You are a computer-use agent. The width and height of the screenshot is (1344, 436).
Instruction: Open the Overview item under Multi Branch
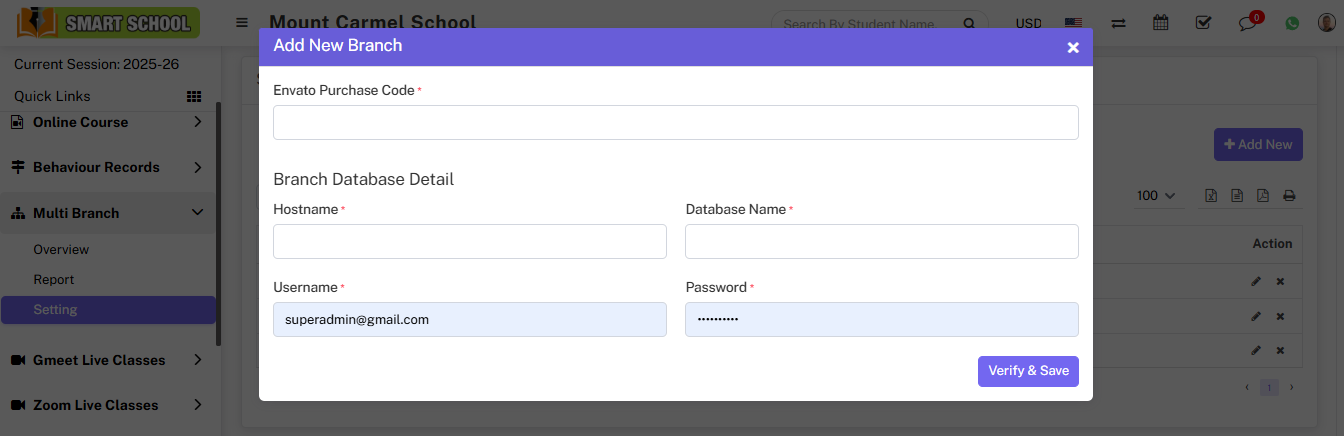click(61, 249)
